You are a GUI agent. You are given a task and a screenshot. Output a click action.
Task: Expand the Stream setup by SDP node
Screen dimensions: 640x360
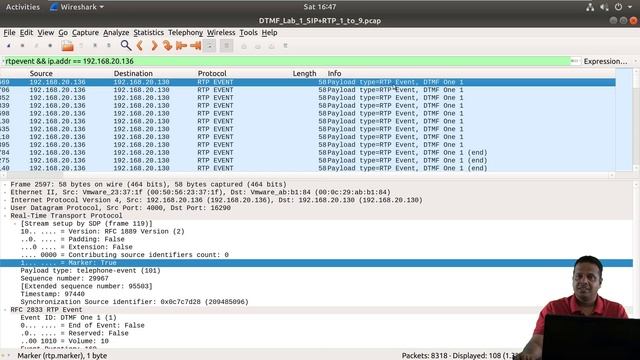[16, 224]
